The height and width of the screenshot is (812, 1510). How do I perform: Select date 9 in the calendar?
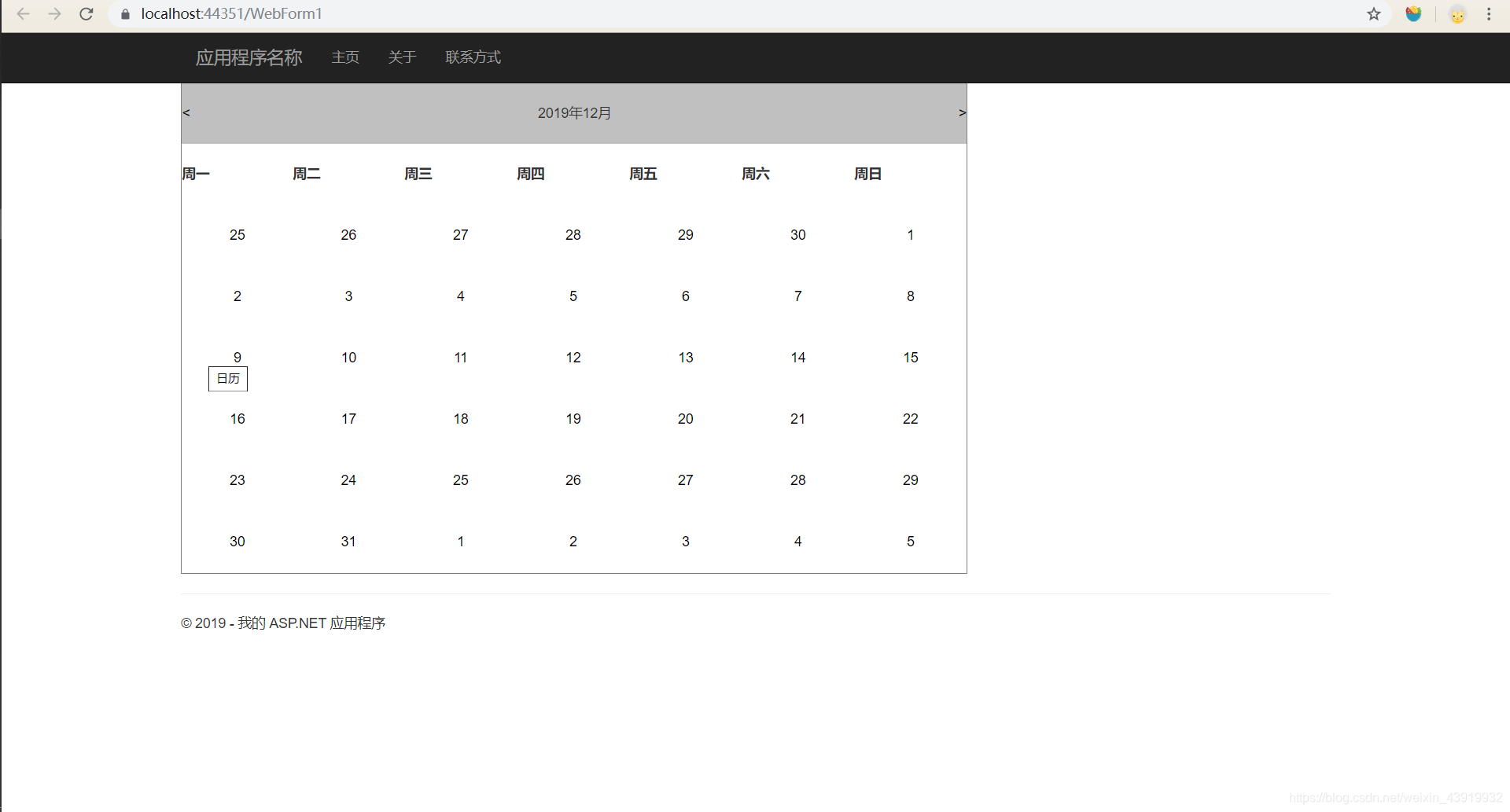[x=238, y=358]
